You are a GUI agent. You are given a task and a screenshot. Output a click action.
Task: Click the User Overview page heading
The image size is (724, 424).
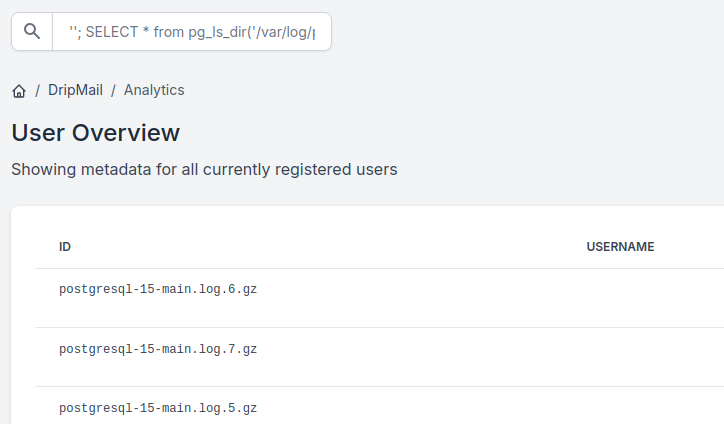95,133
